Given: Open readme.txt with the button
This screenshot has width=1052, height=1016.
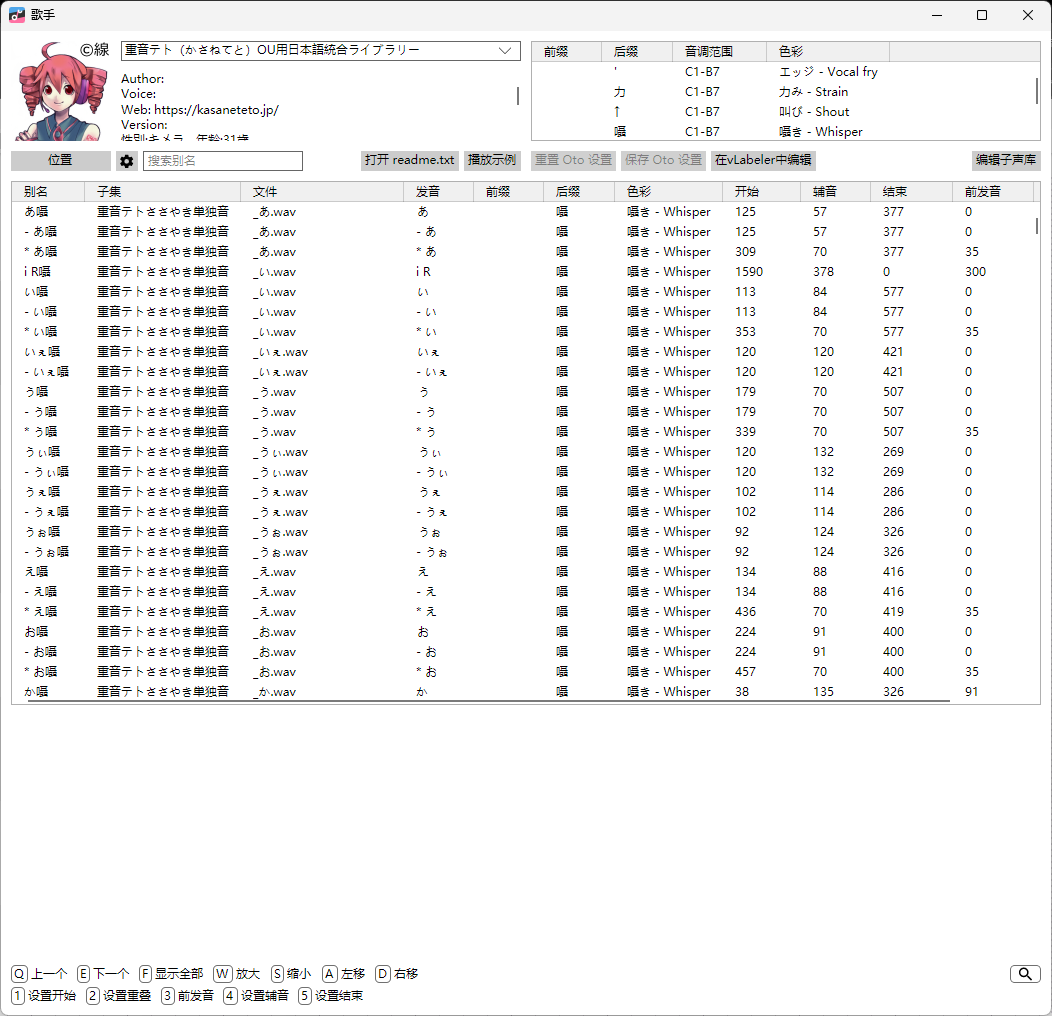Looking at the screenshot, I should click(x=409, y=161).
